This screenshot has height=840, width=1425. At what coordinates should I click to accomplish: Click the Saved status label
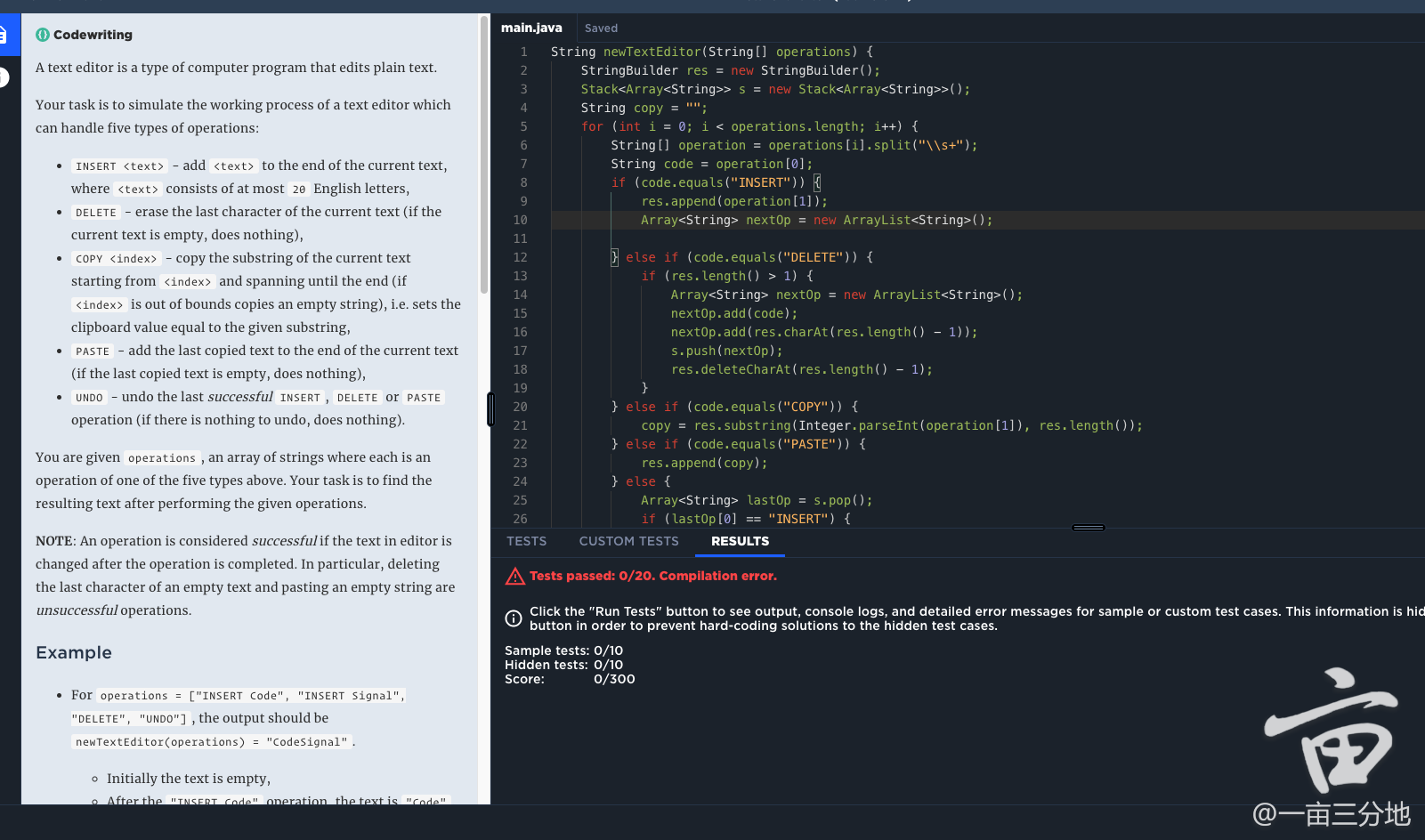(x=601, y=28)
